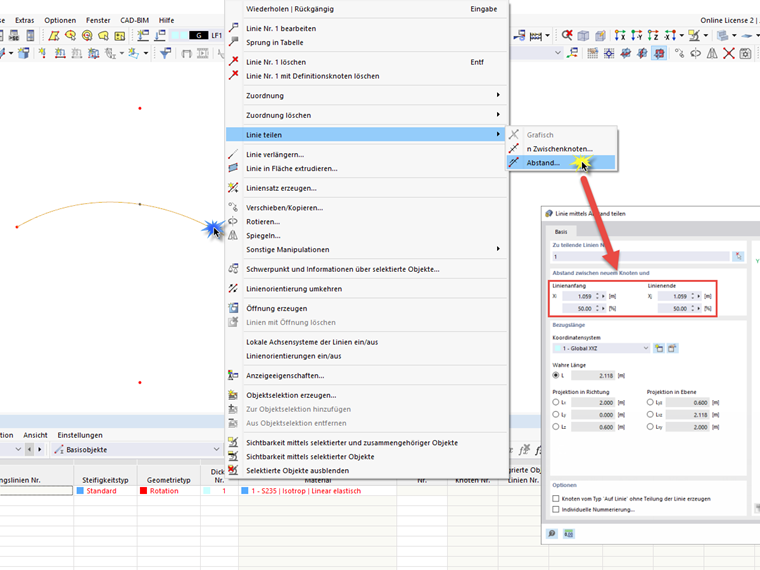Viewport: 760px width, 570px height.
Task: Open the CAD-BIM menu
Action: coord(134,20)
